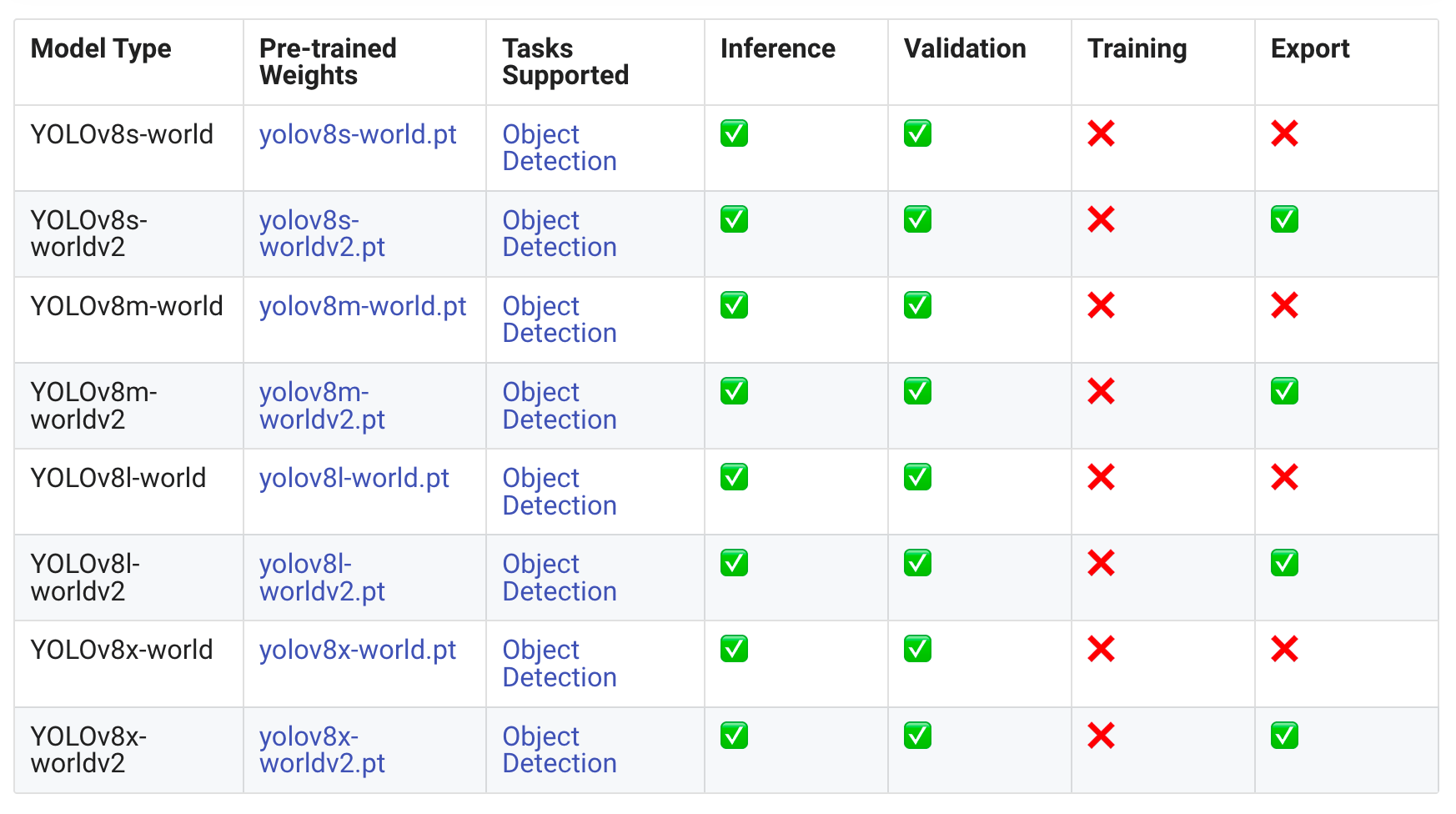Click the red Training cross for YOLOv8m-world

click(1101, 305)
